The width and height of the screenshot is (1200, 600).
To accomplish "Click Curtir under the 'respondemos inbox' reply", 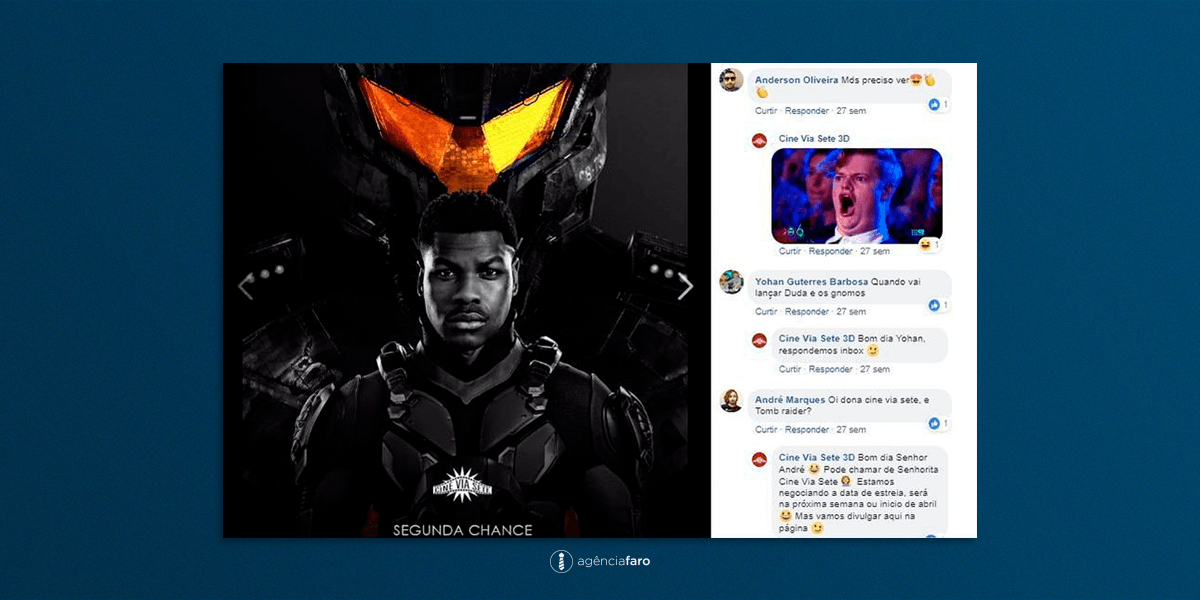I will (790, 369).
